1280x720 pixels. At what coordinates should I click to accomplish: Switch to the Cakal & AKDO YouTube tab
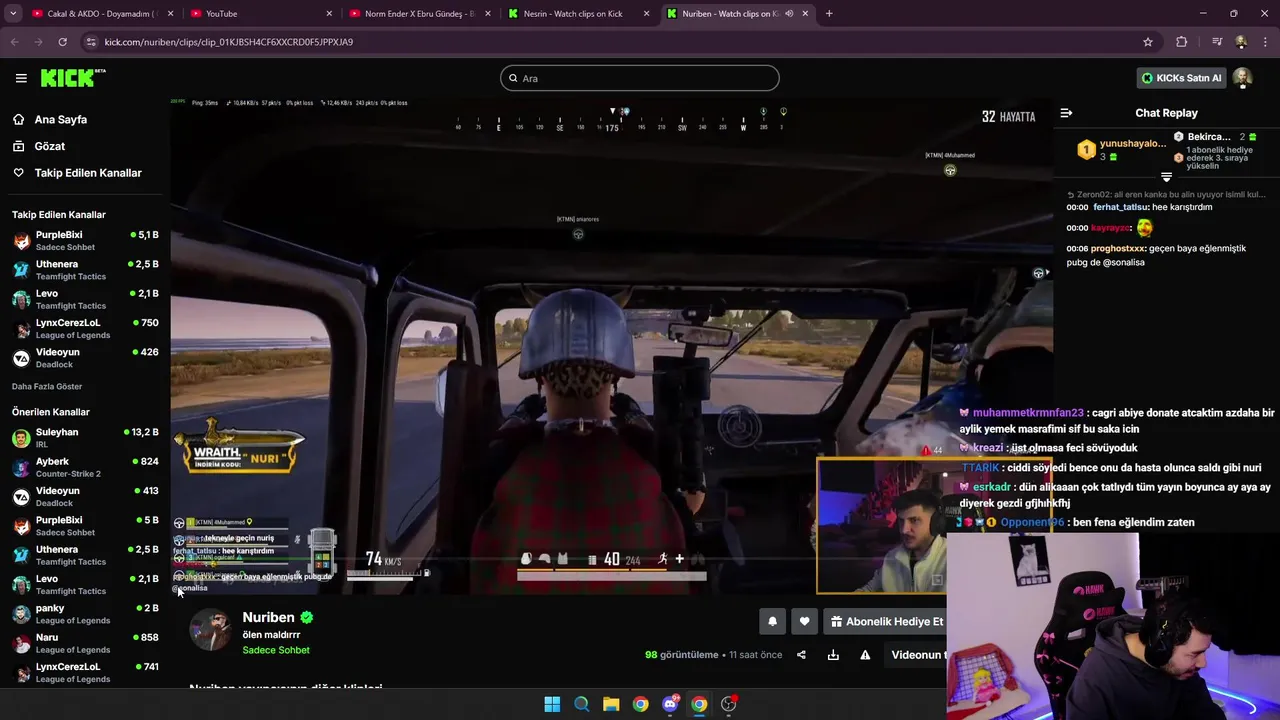102,14
